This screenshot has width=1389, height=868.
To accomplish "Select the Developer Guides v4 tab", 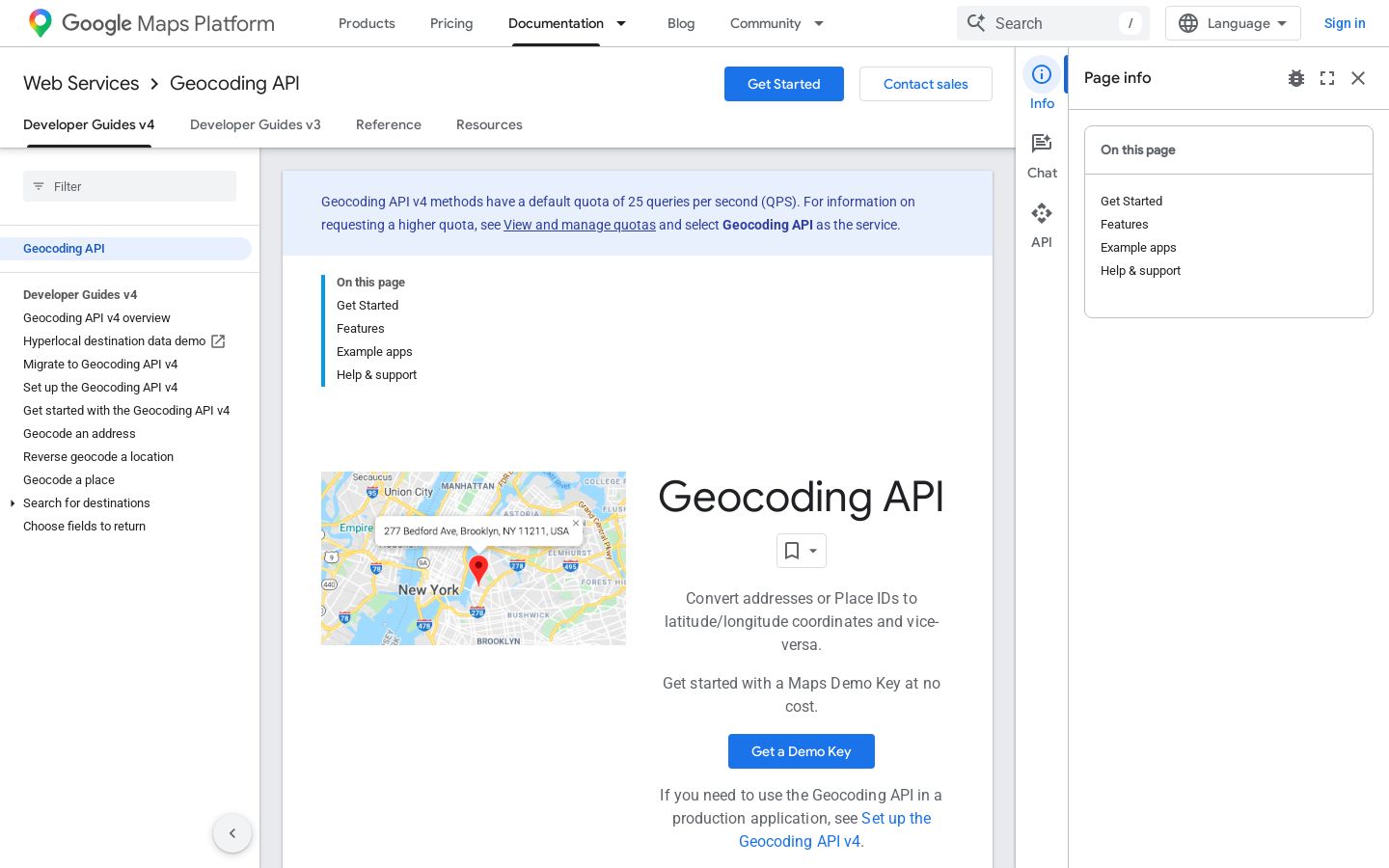I will click(89, 124).
